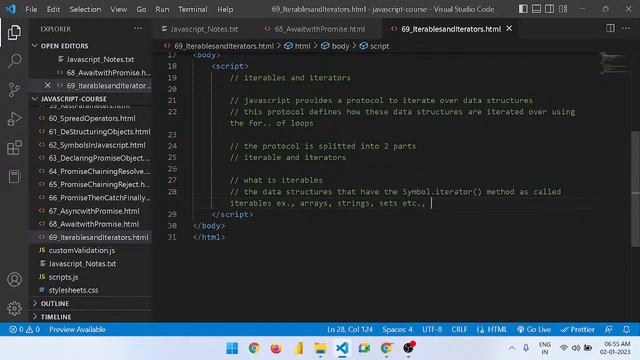The width and height of the screenshot is (640, 360).
Task: Click the Go Live status button
Action: pos(534,329)
